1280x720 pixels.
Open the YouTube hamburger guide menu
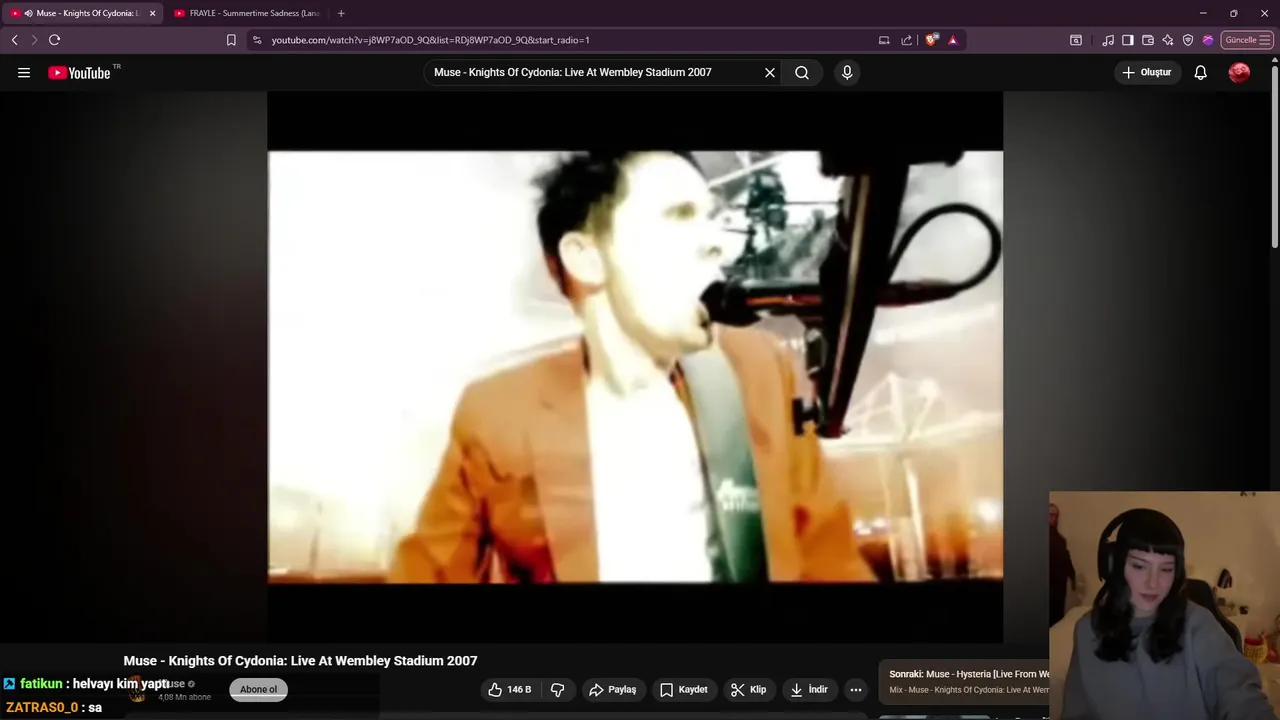(x=24, y=72)
